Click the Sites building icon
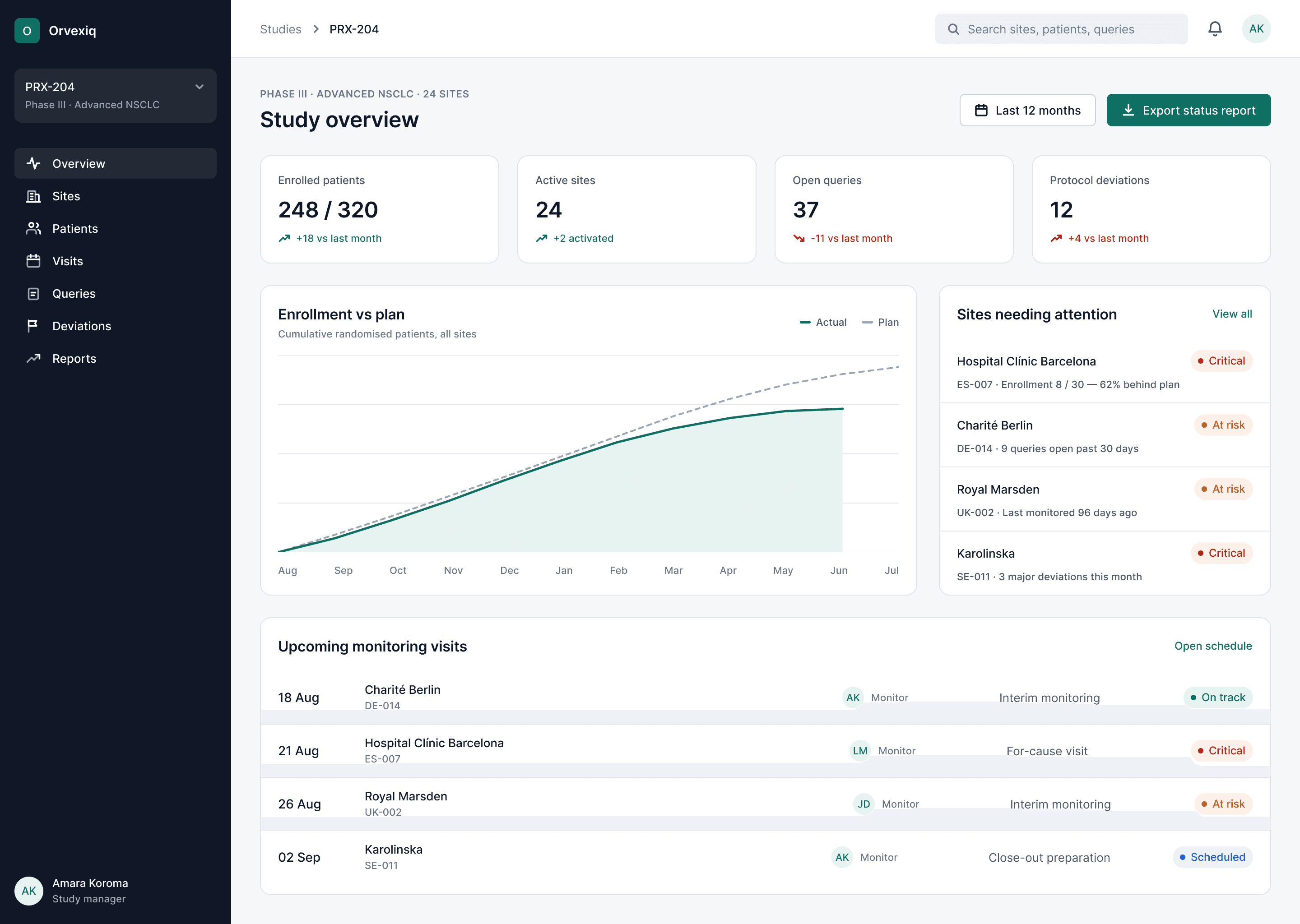This screenshot has height=924, width=1300. [33, 196]
